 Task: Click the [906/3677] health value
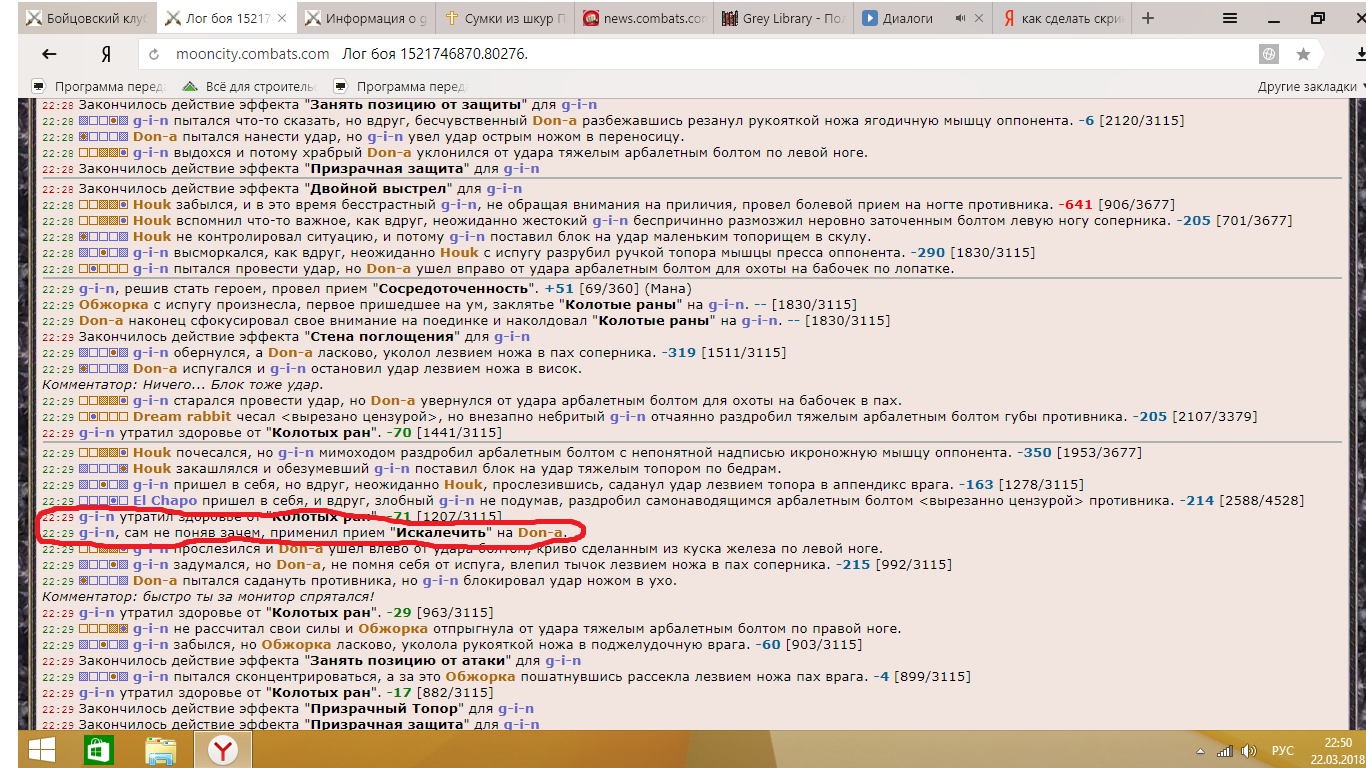(x=1136, y=204)
